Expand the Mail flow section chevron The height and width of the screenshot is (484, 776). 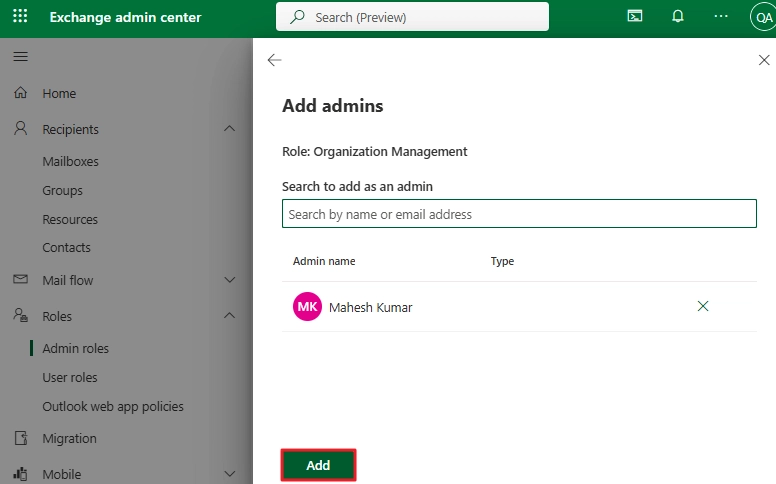click(x=229, y=280)
